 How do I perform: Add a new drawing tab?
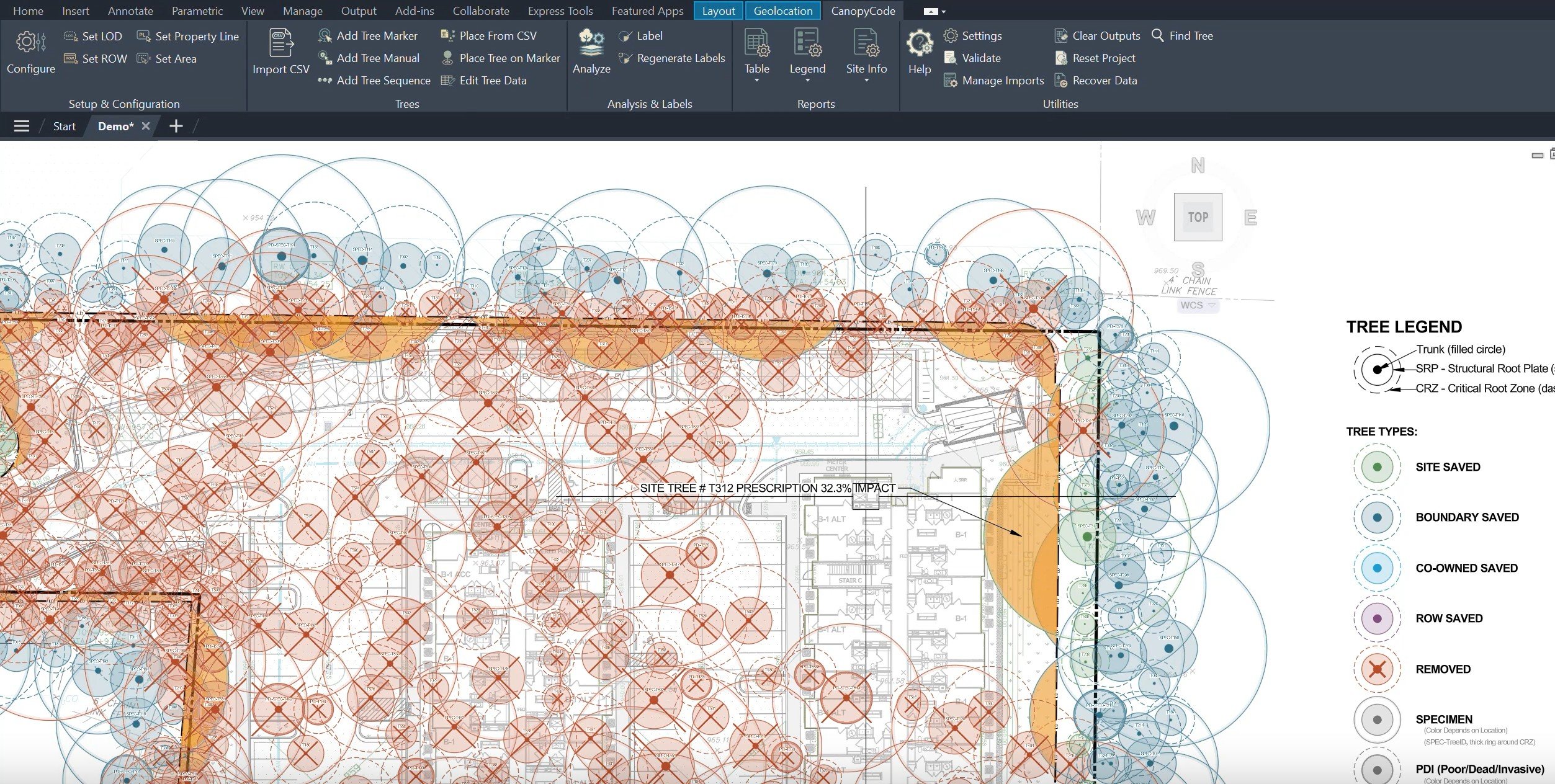point(176,126)
